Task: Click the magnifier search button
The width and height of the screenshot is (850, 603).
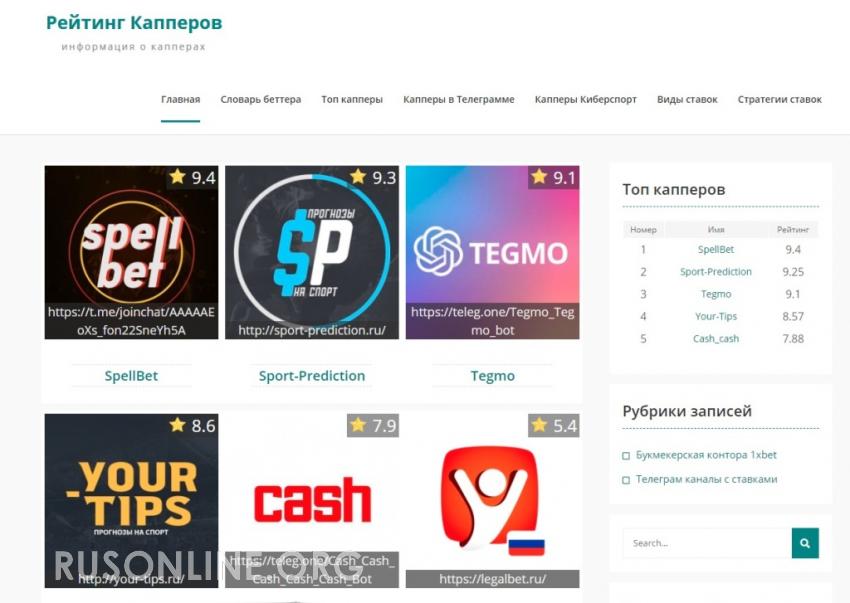Action: pos(805,543)
